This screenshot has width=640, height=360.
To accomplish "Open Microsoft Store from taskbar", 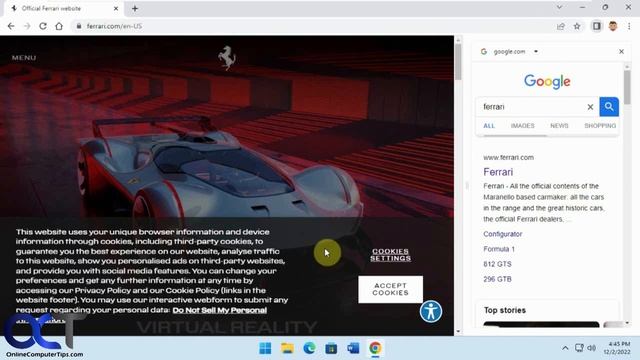I will click(x=331, y=348).
